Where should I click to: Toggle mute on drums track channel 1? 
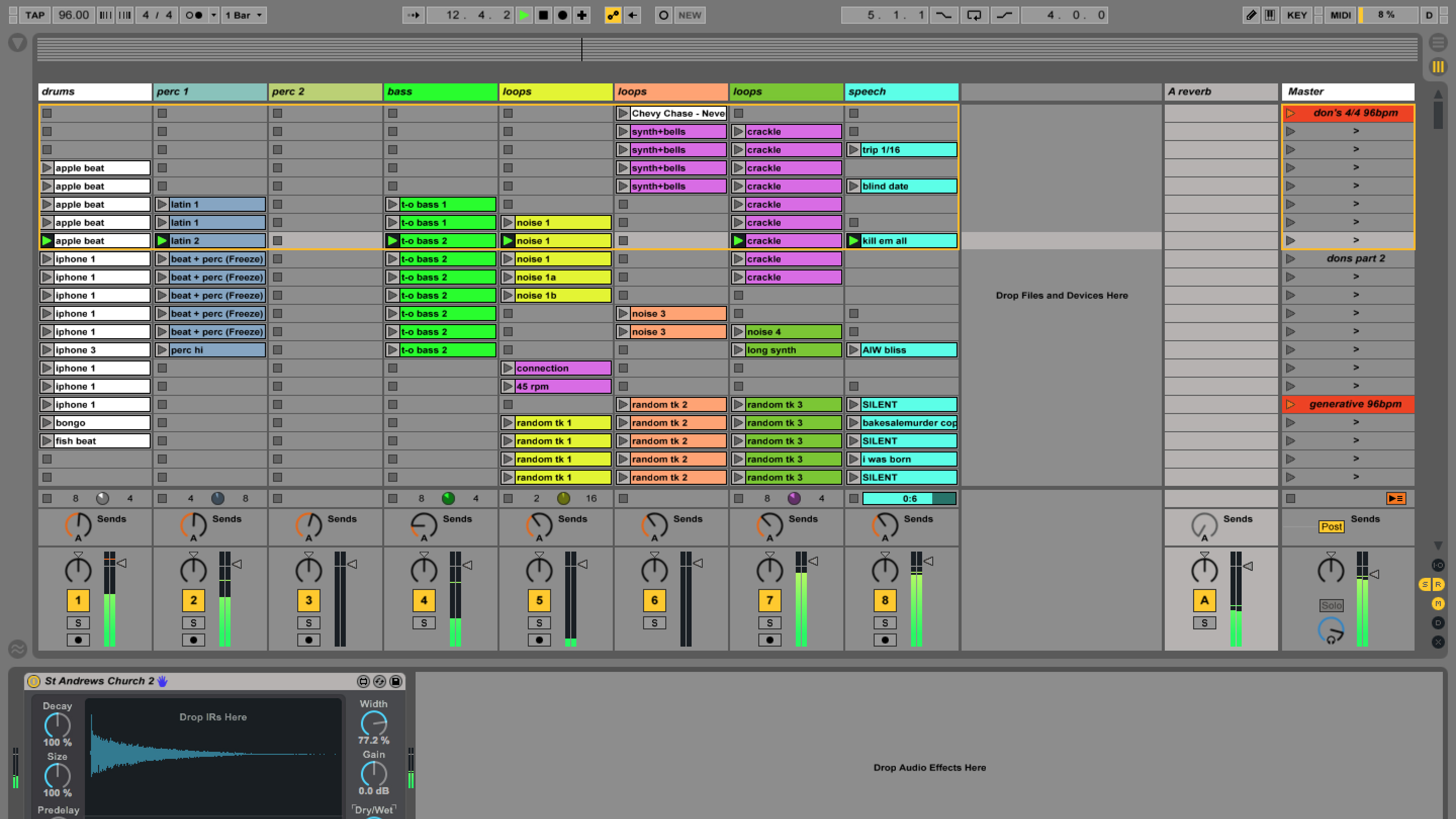point(78,600)
